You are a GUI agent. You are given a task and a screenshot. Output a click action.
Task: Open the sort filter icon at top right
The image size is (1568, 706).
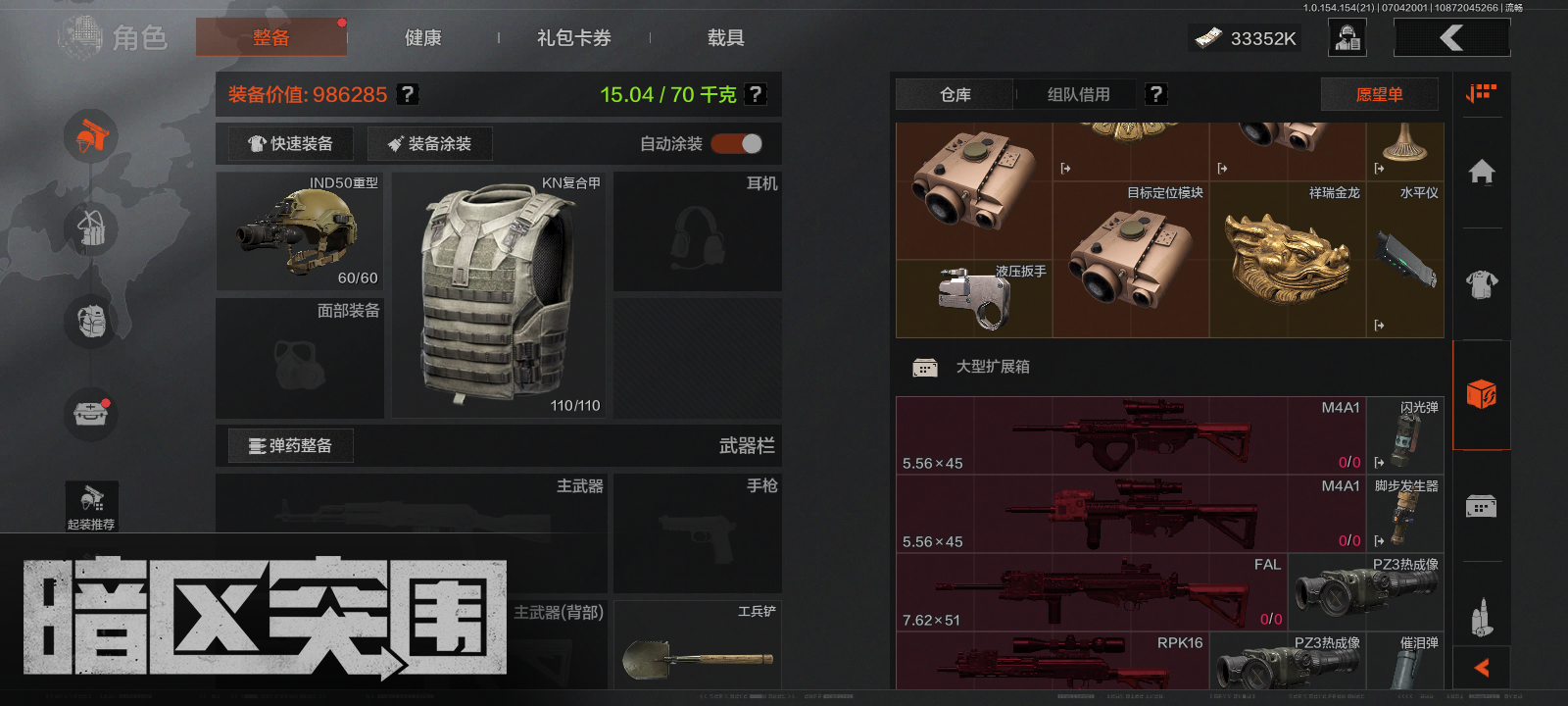click(1481, 93)
